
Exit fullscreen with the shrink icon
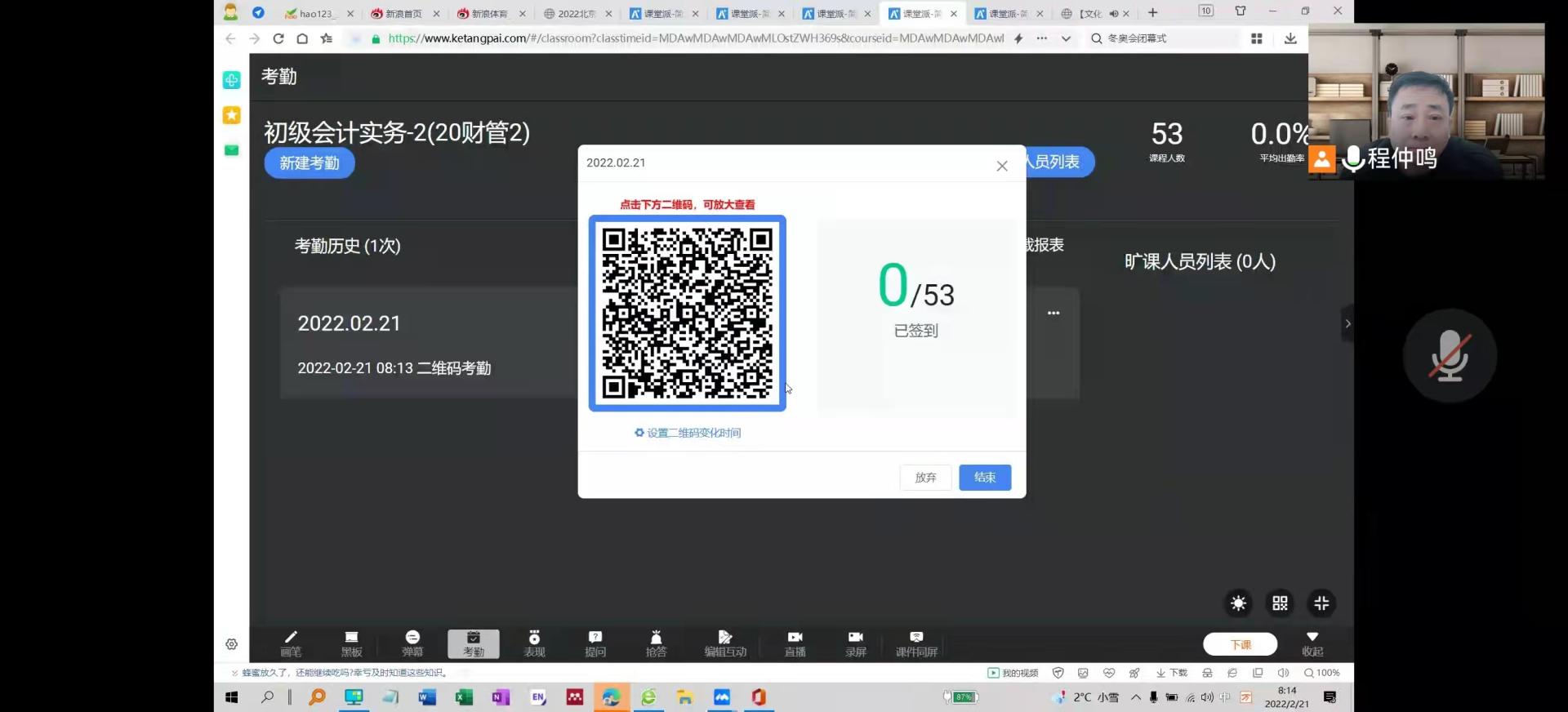1321,603
